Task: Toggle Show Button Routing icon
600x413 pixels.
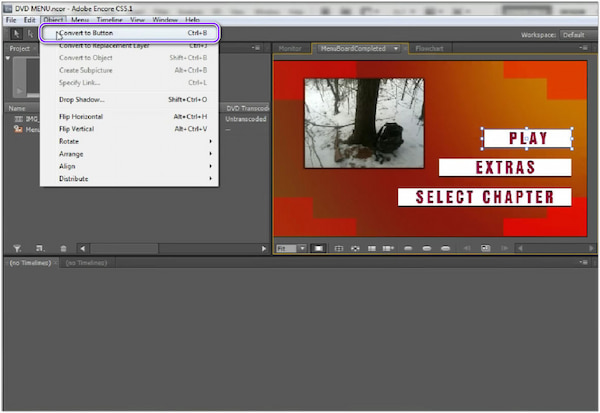Action: point(355,248)
